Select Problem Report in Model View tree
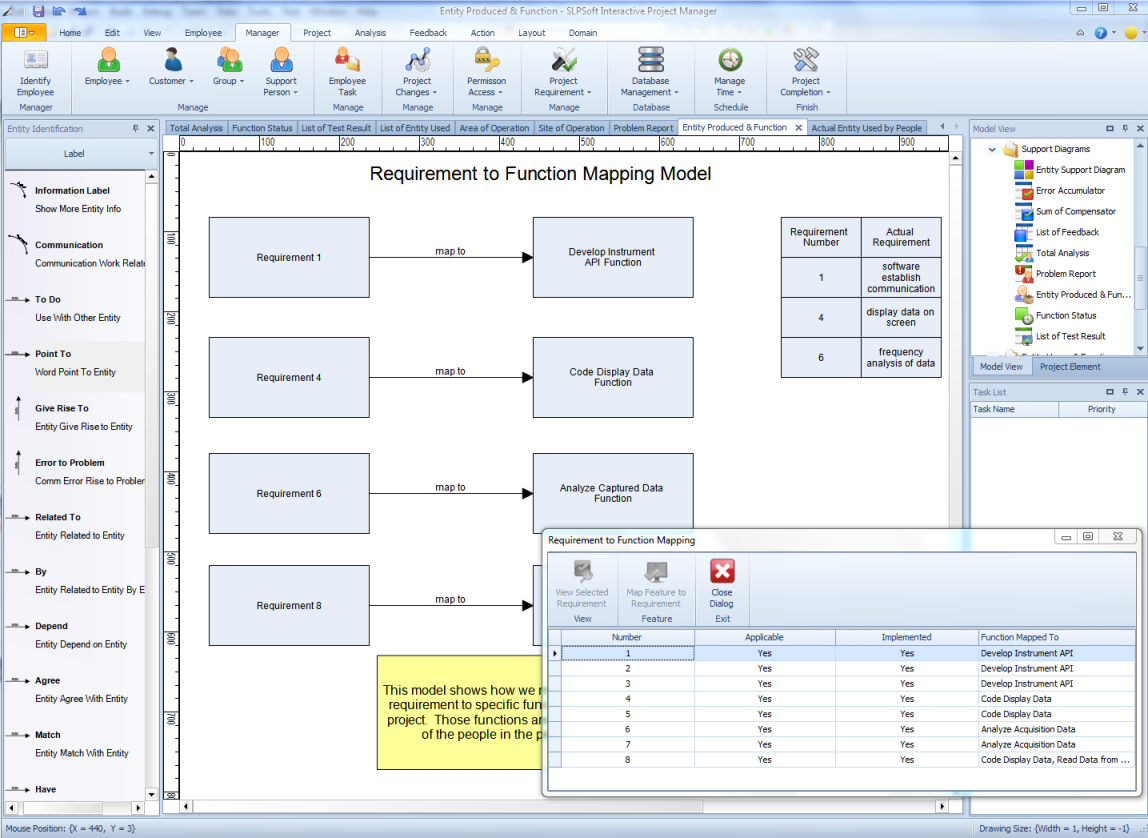The width and height of the screenshot is (1148, 838). click(1065, 274)
